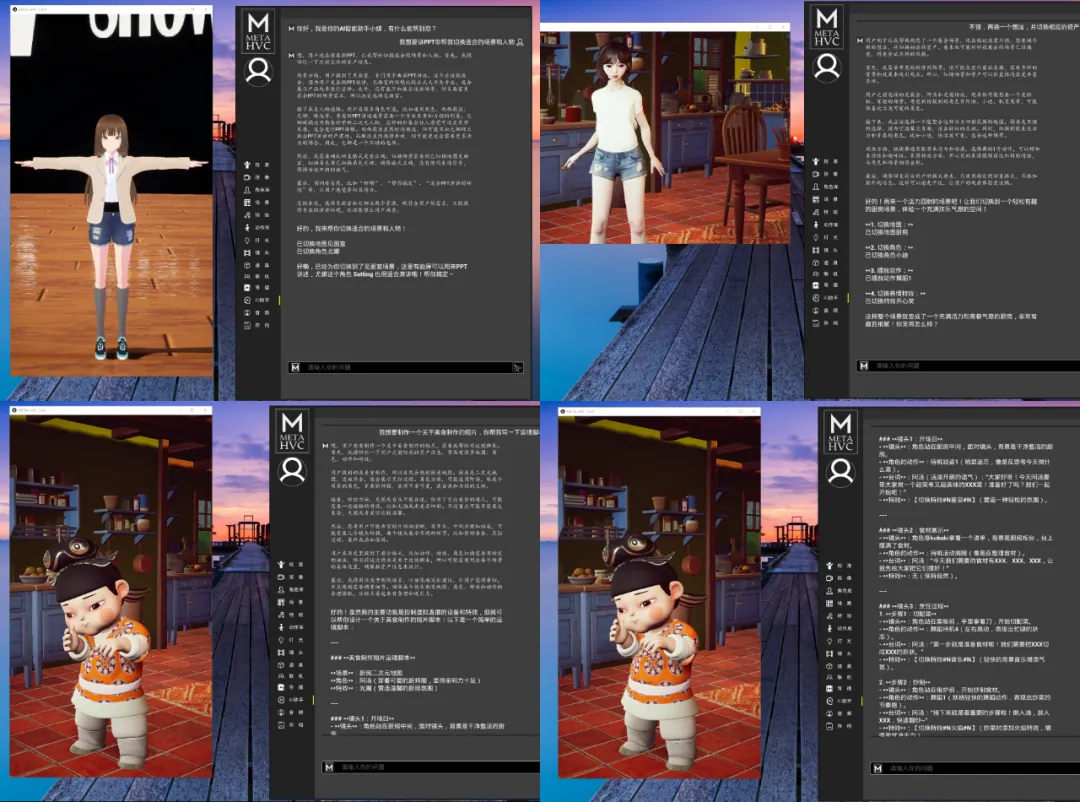Click user profile avatar in the top-left window
The image size is (1080, 802).
point(258,71)
